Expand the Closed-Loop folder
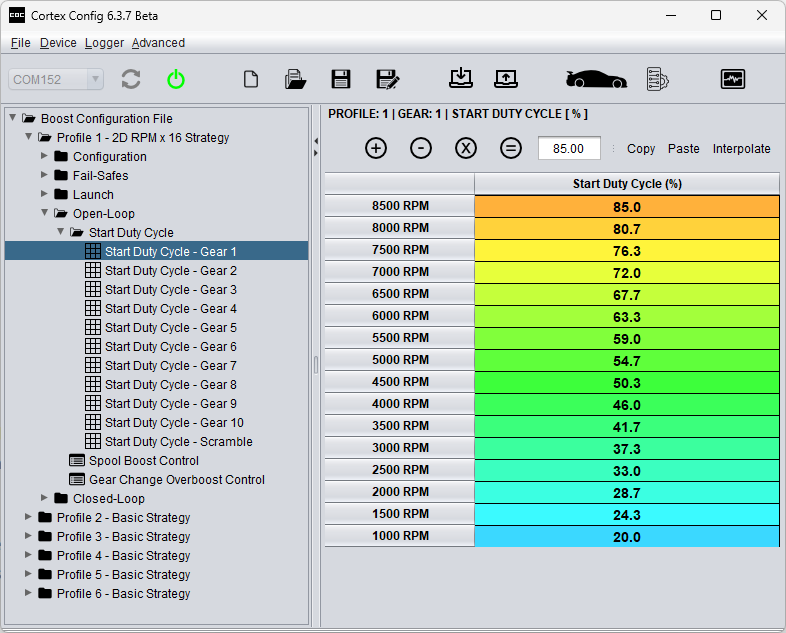Screen dimensions: 786x633 coord(44,498)
